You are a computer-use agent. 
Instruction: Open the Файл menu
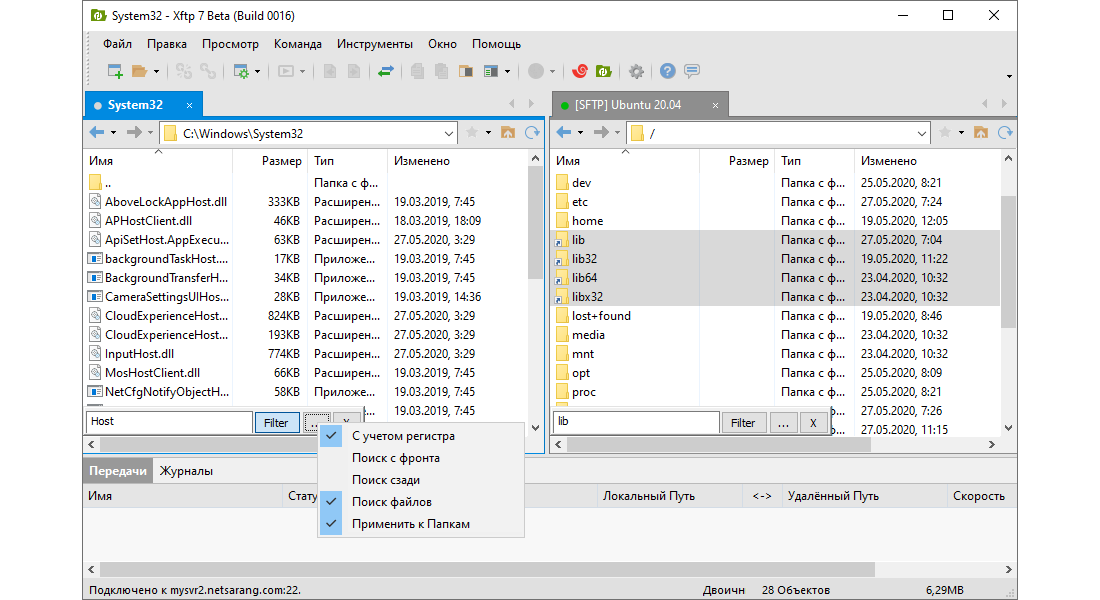[117, 44]
